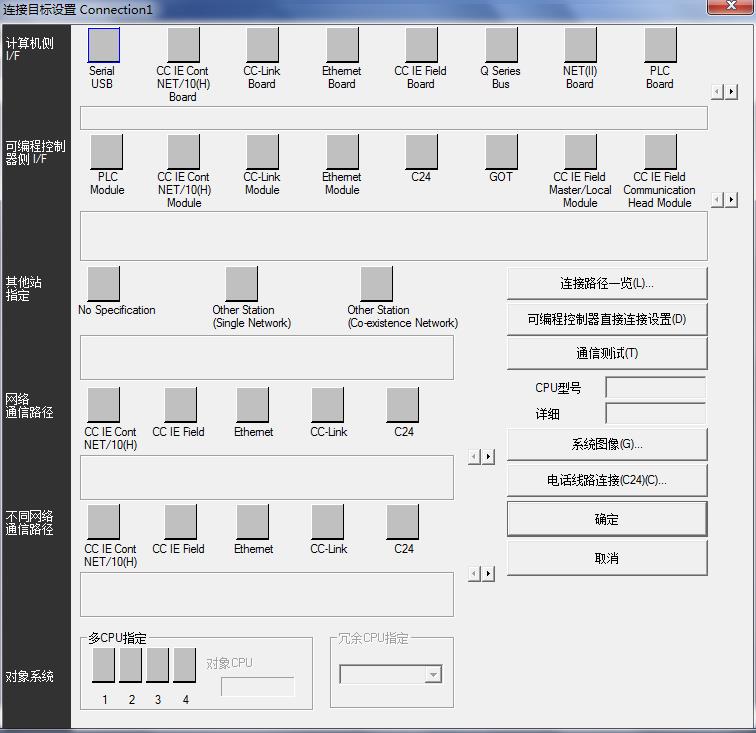Select the GOT interface icon
This screenshot has width=756, height=733.
tap(501, 151)
